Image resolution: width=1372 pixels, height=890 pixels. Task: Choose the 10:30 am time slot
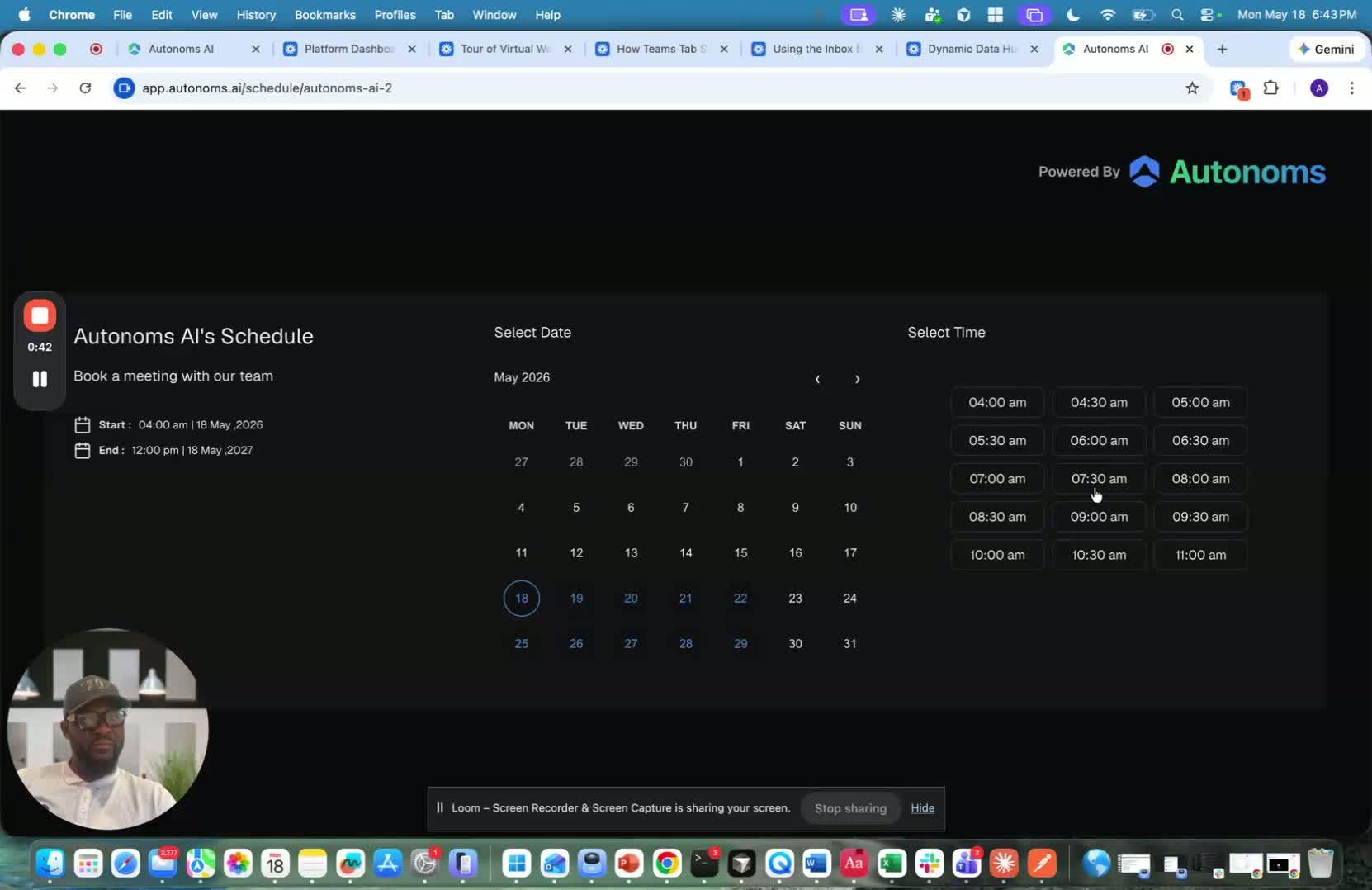1099,554
